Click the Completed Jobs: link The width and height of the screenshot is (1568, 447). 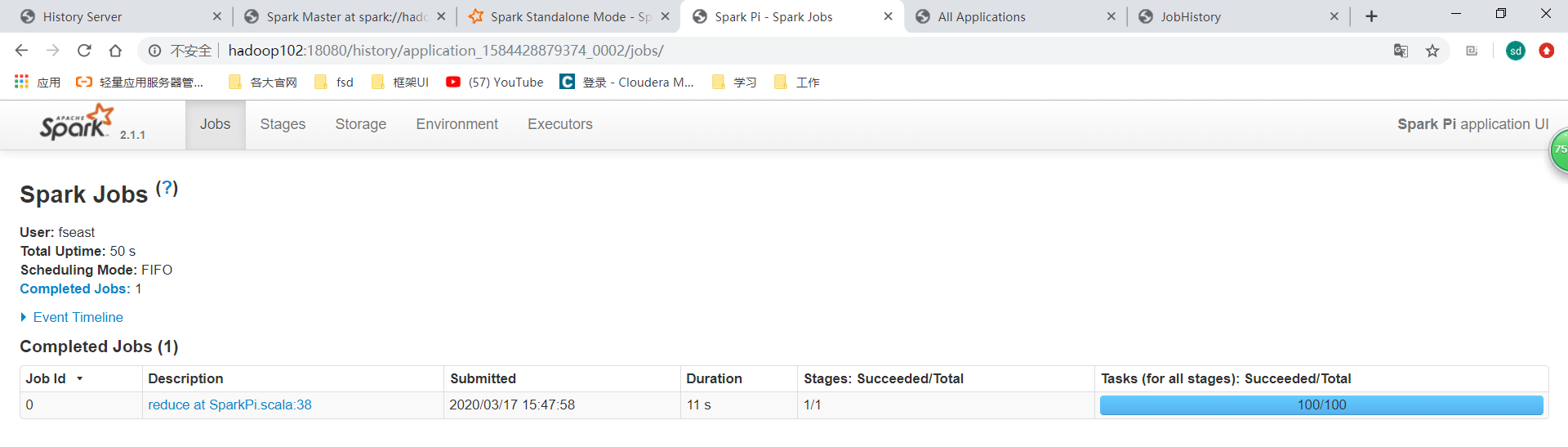(75, 288)
